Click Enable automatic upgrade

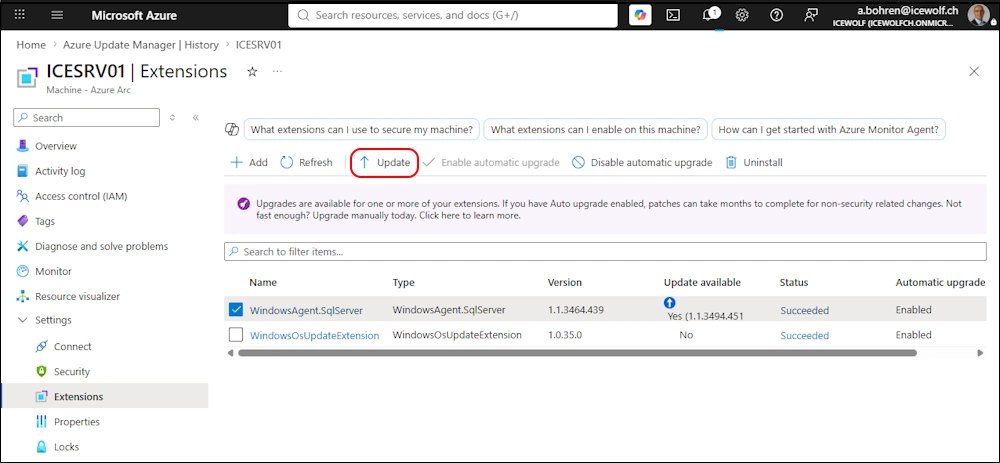tap(491, 163)
